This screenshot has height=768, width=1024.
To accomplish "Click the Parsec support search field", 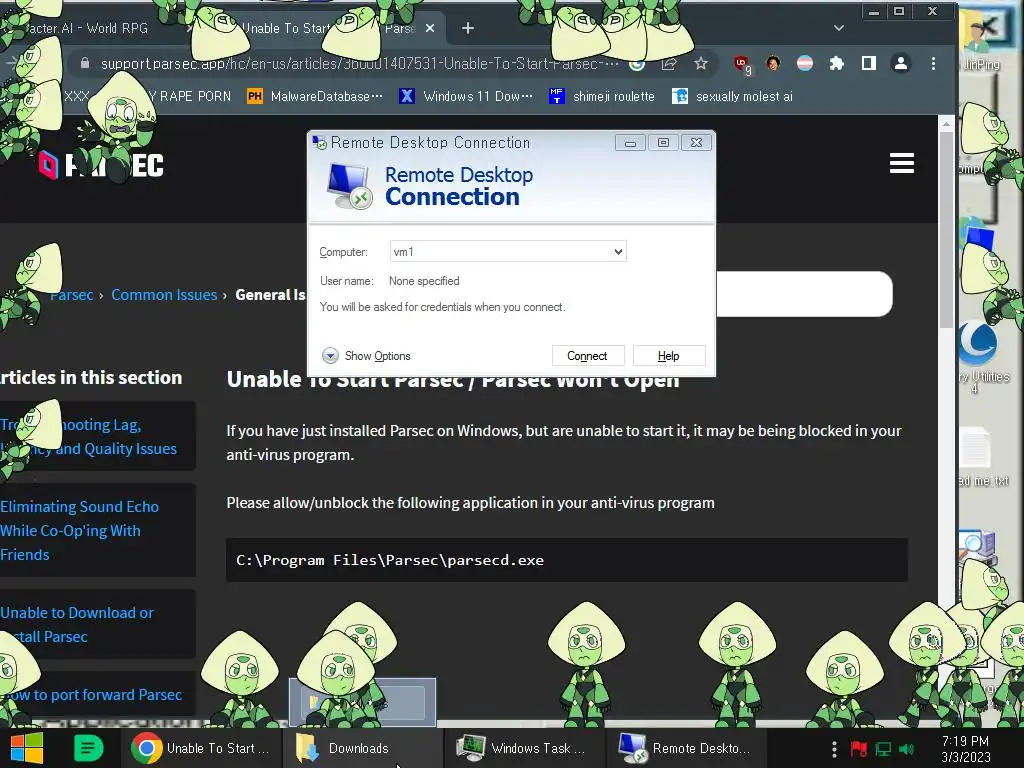I will pos(804,294).
